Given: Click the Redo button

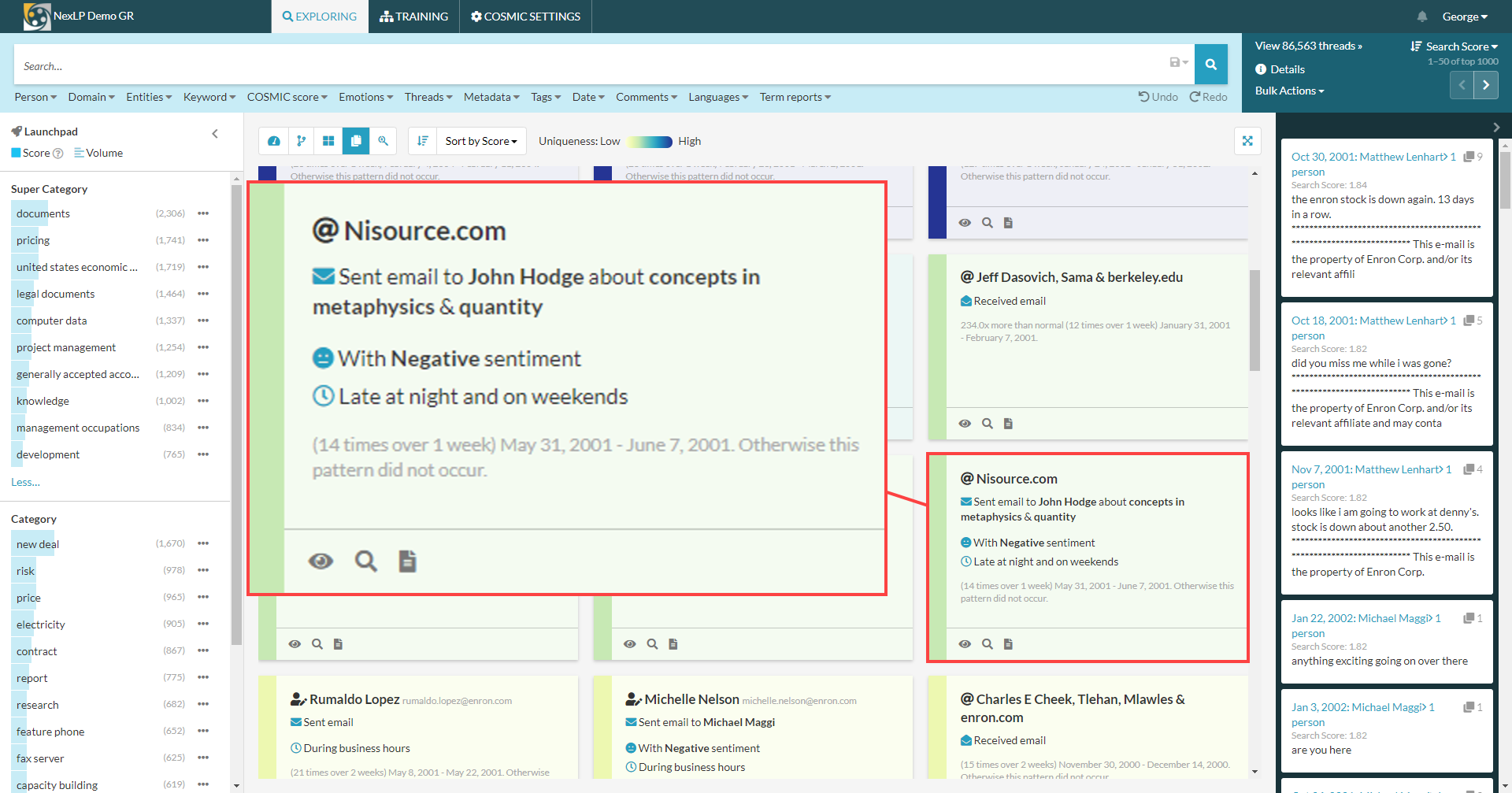Looking at the screenshot, I should 1209,97.
